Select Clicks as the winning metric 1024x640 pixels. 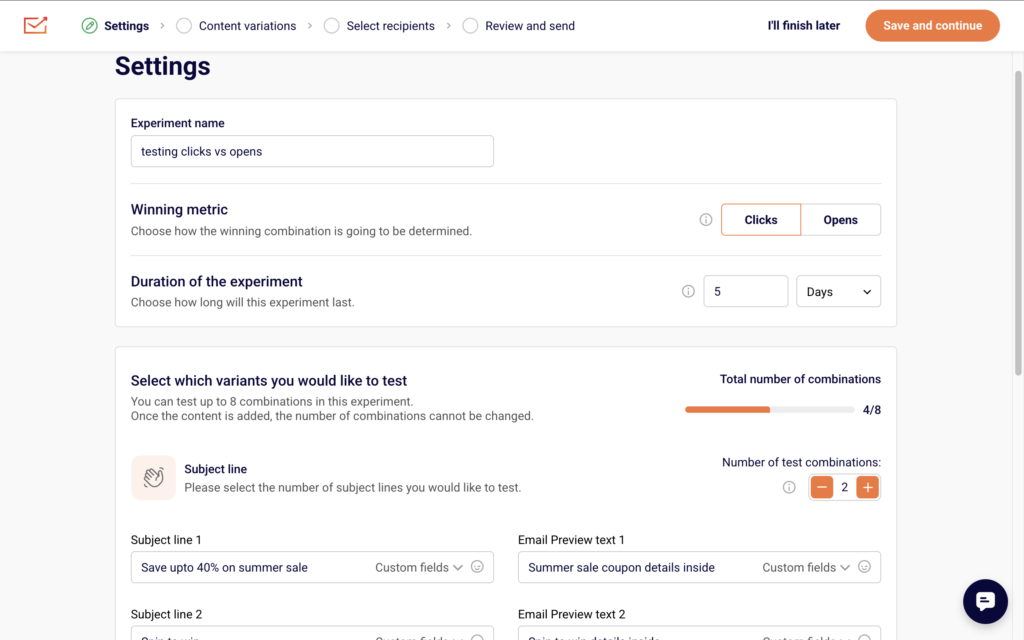click(x=761, y=220)
